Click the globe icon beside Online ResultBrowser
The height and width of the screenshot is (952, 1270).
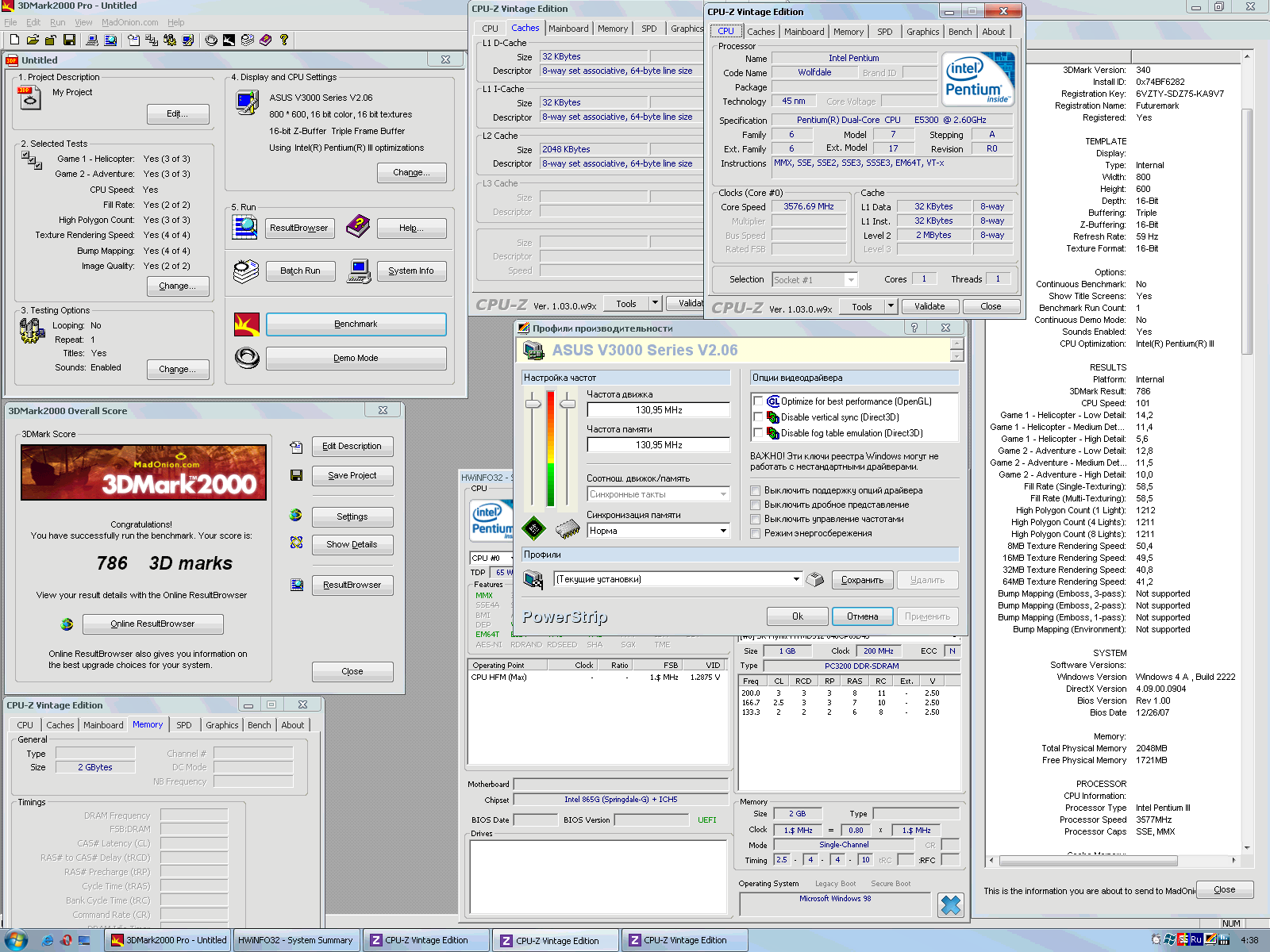click(67, 624)
